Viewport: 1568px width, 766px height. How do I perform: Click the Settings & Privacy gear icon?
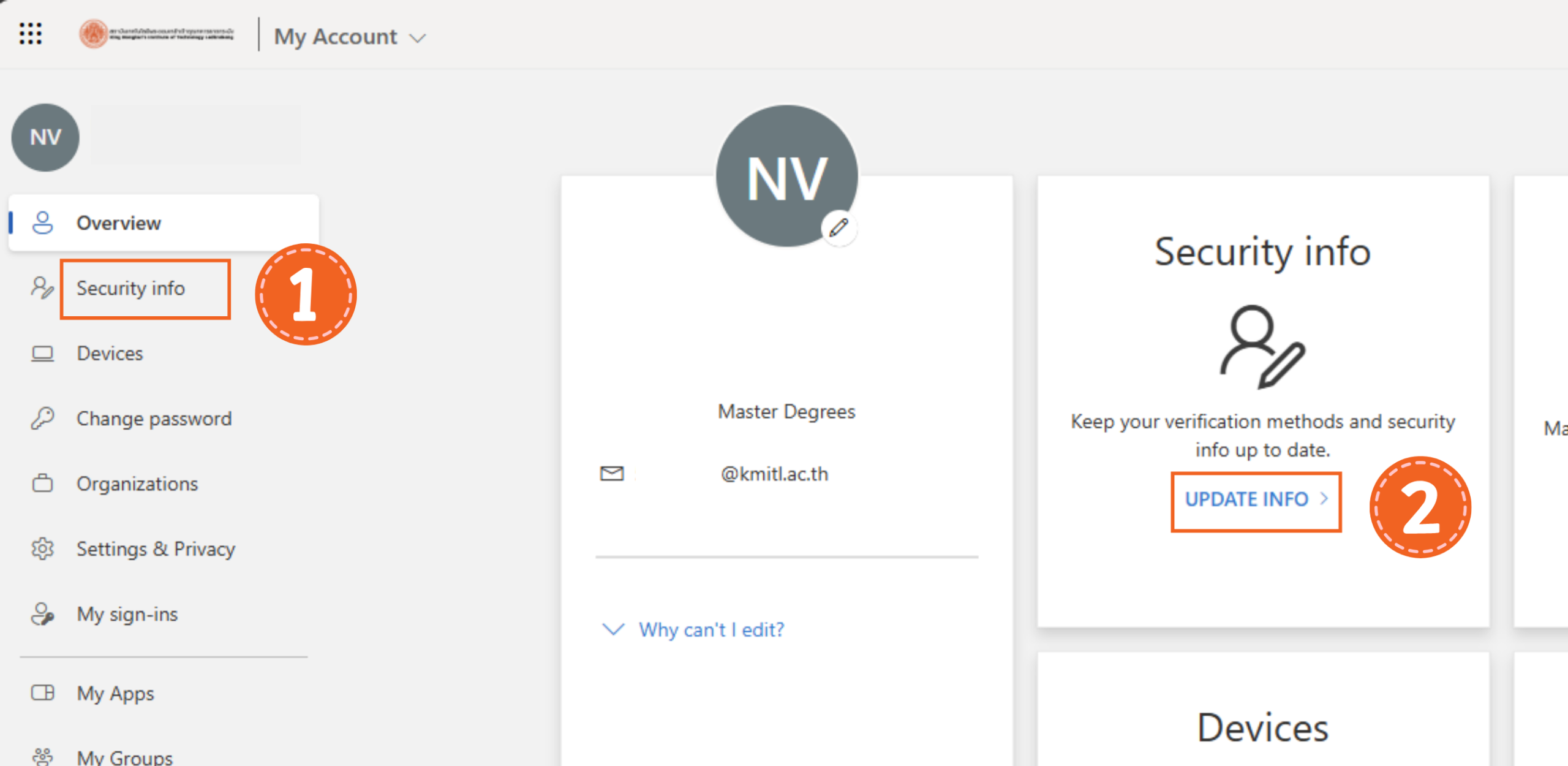[42, 548]
